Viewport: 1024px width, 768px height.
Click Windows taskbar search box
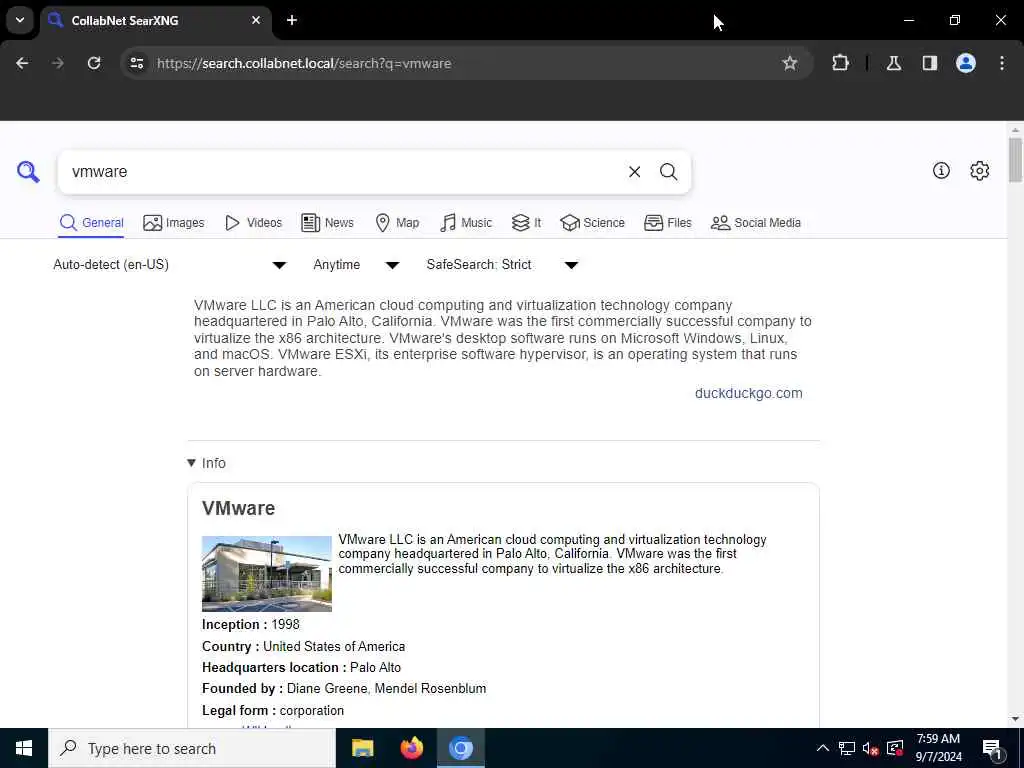(x=191, y=748)
